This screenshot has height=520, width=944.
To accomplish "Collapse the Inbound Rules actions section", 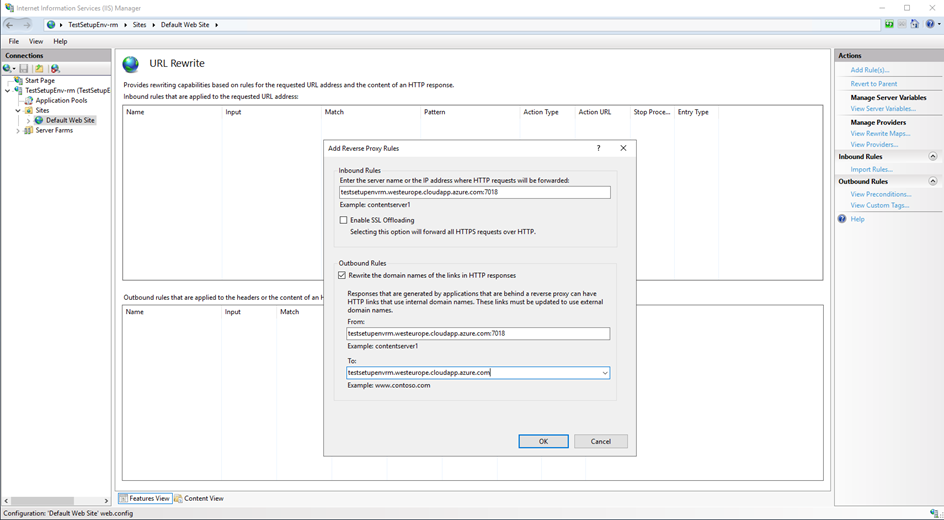I will [932, 157].
